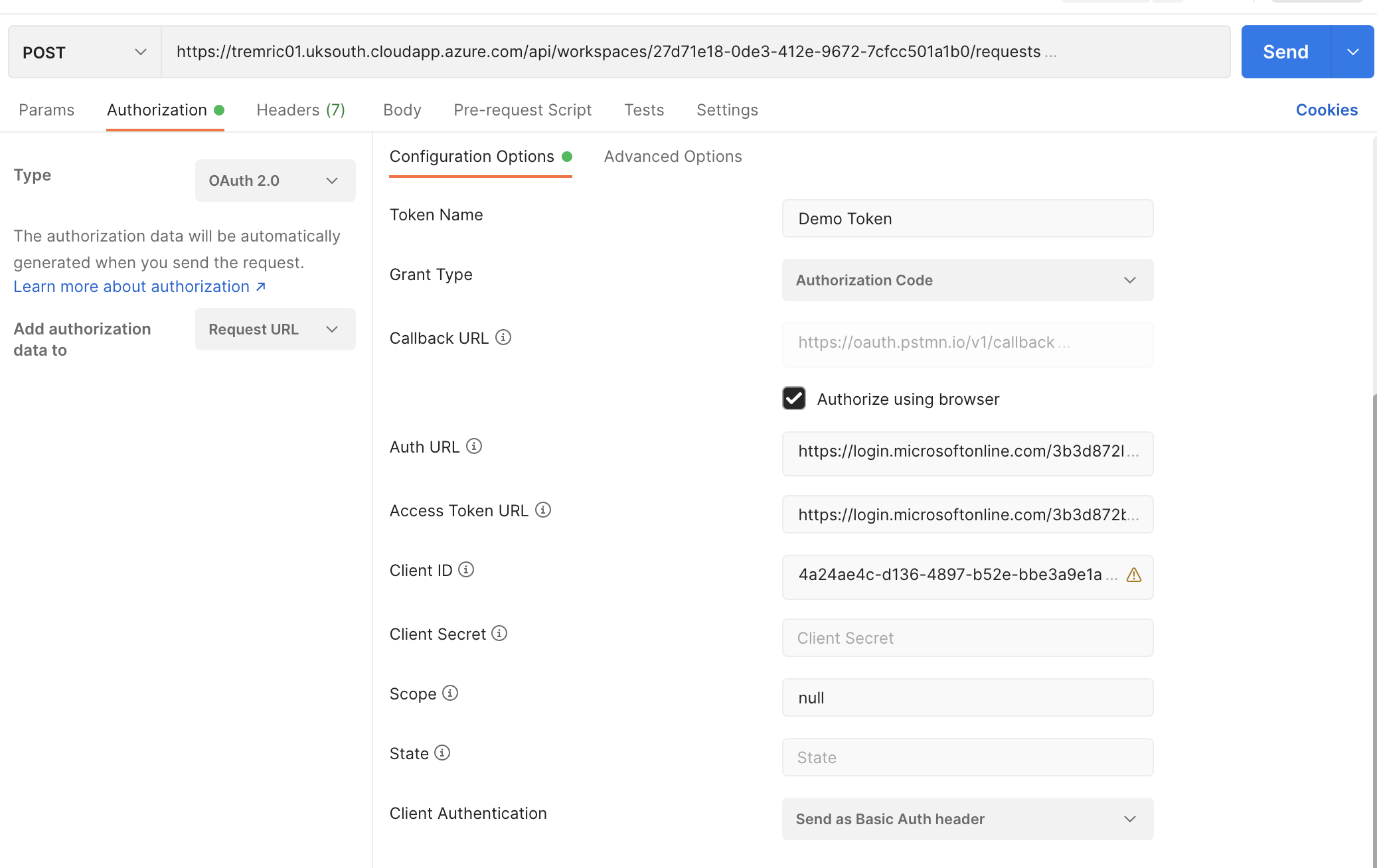The height and width of the screenshot is (868, 1377).
Task: Click the Scope info icon
Action: pyautogui.click(x=450, y=693)
